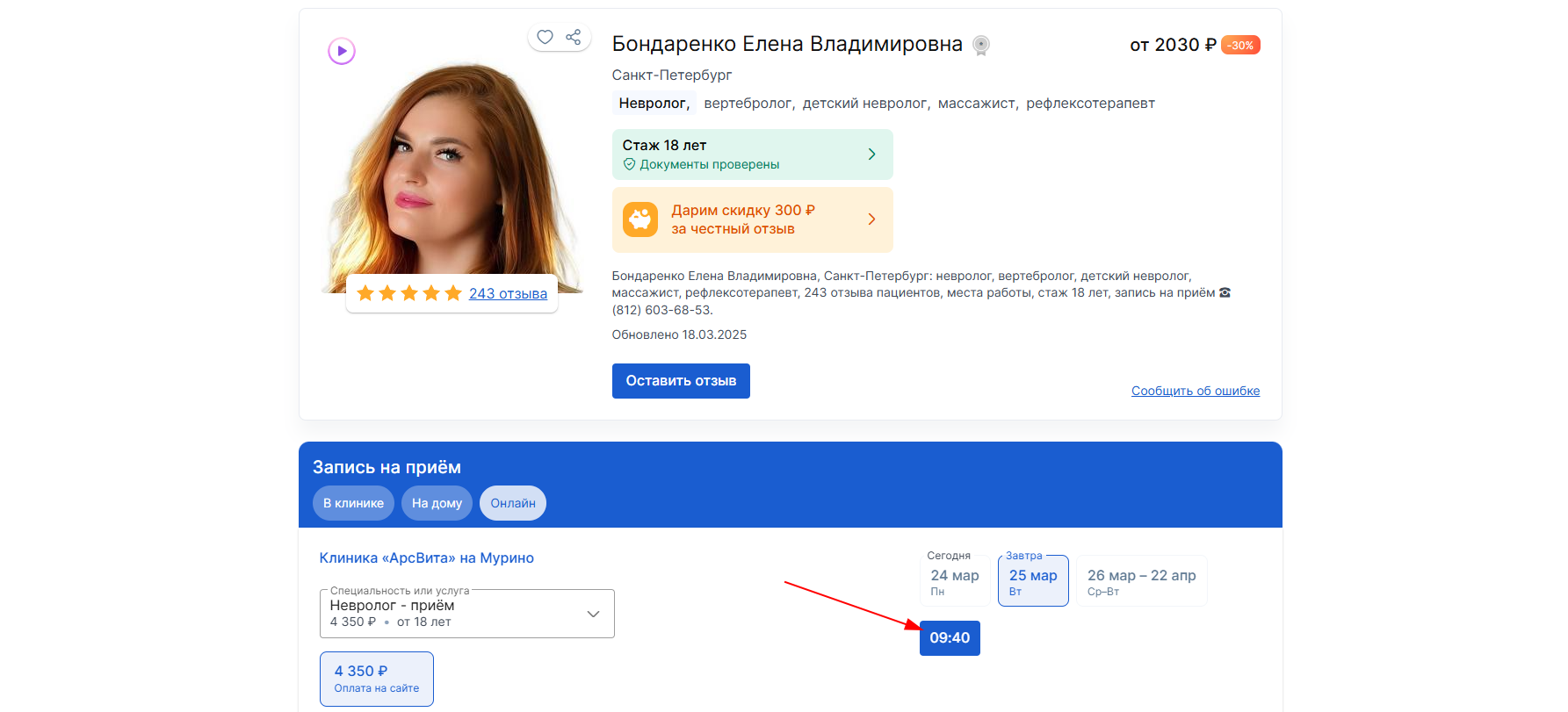Click the phone icon before (812) 603-68-53
The height and width of the screenshot is (712, 1568).
point(1225,292)
